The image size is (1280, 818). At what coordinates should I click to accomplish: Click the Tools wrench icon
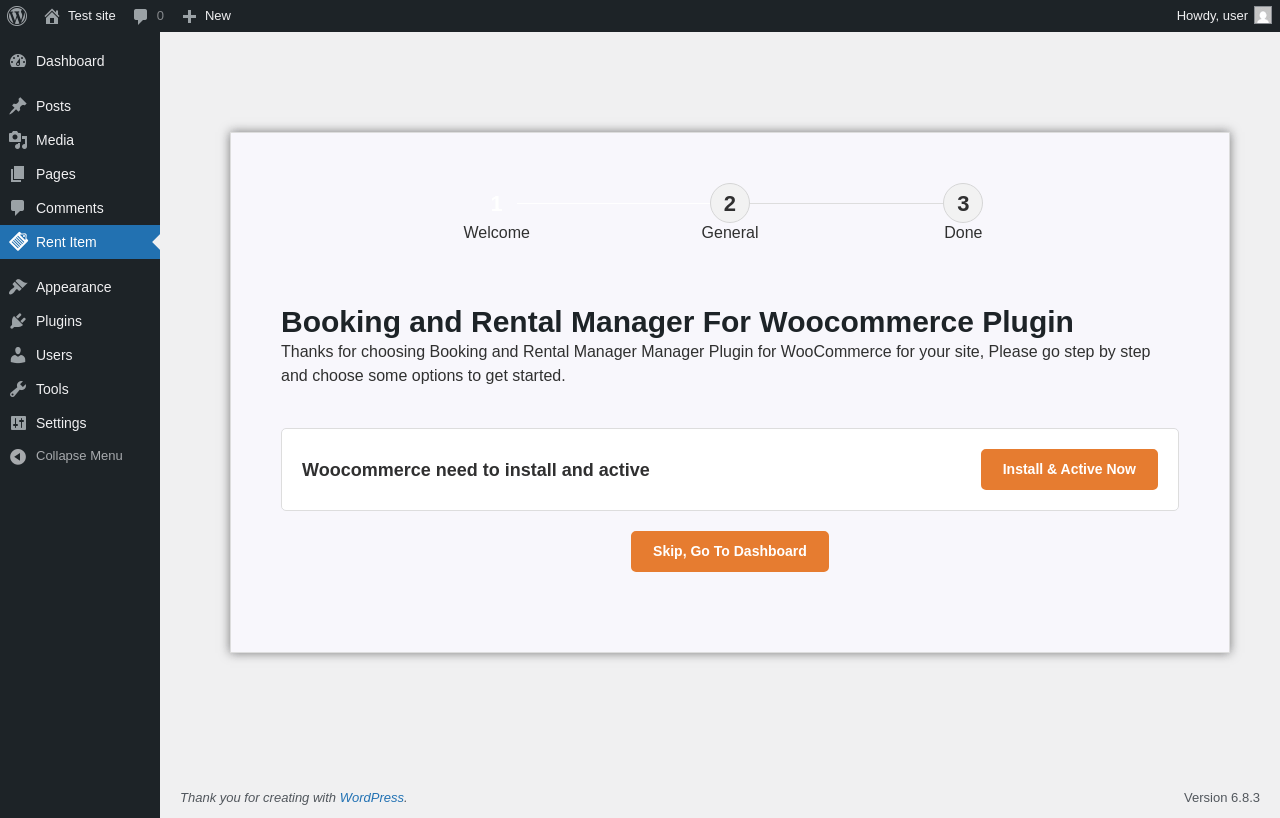pyautogui.click(x=18, y=389)
